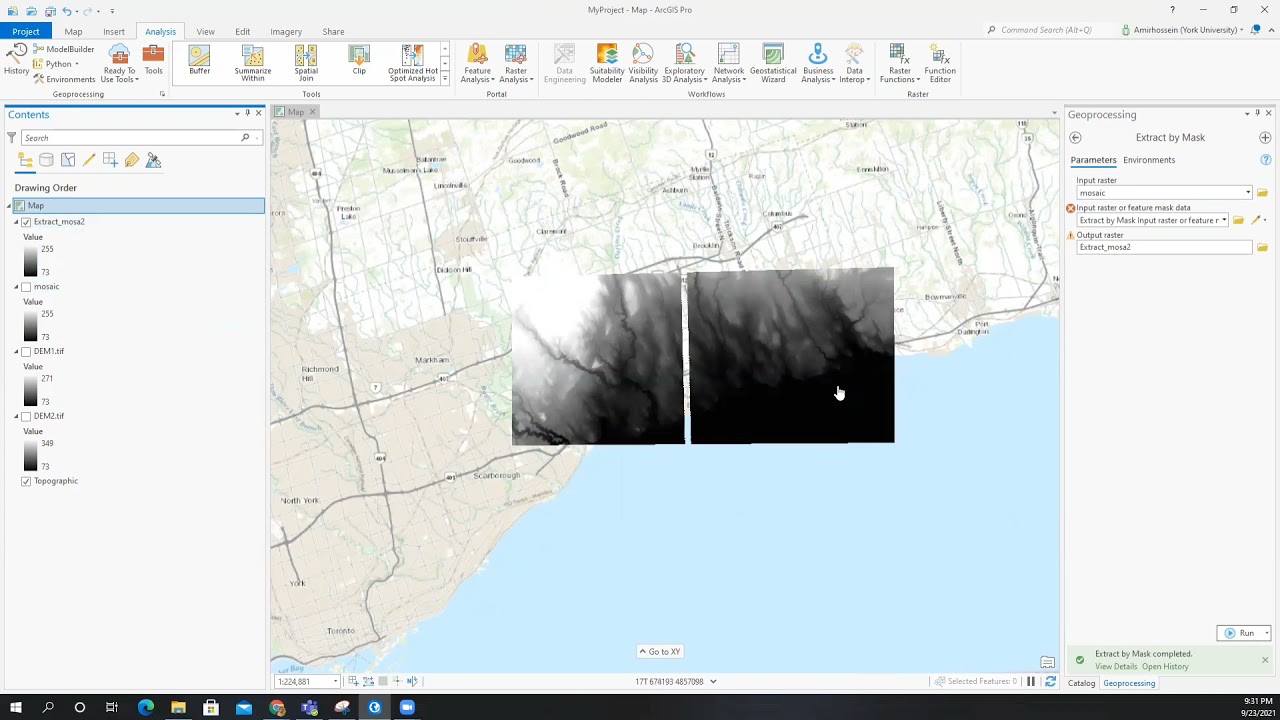Open the geoprocessing History
The height and width of the screenshot is (720, 1280).
(x=16, y=60)
